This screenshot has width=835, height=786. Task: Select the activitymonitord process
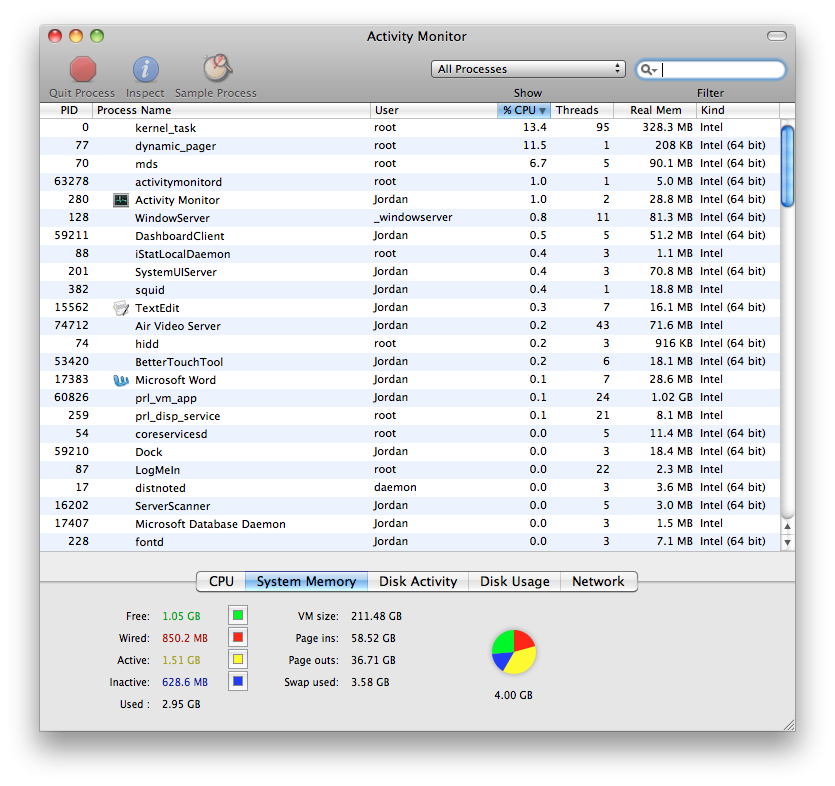[x=410, y=182]
